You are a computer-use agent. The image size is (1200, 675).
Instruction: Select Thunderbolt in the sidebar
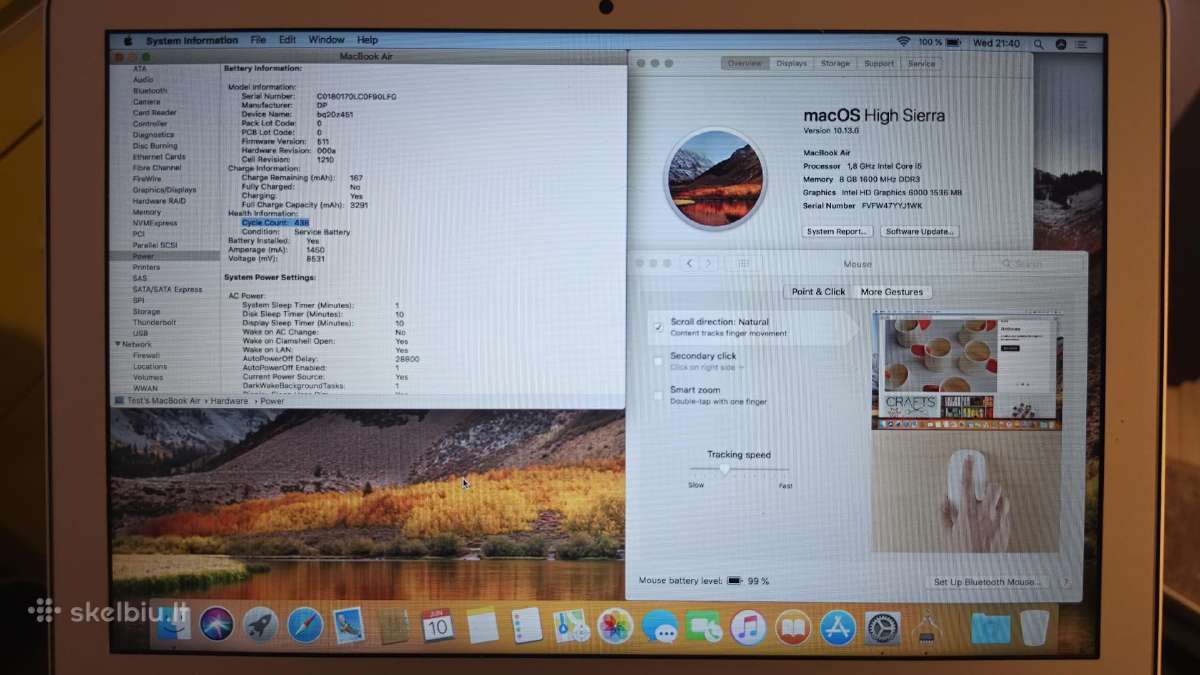(x=154, y=322)
